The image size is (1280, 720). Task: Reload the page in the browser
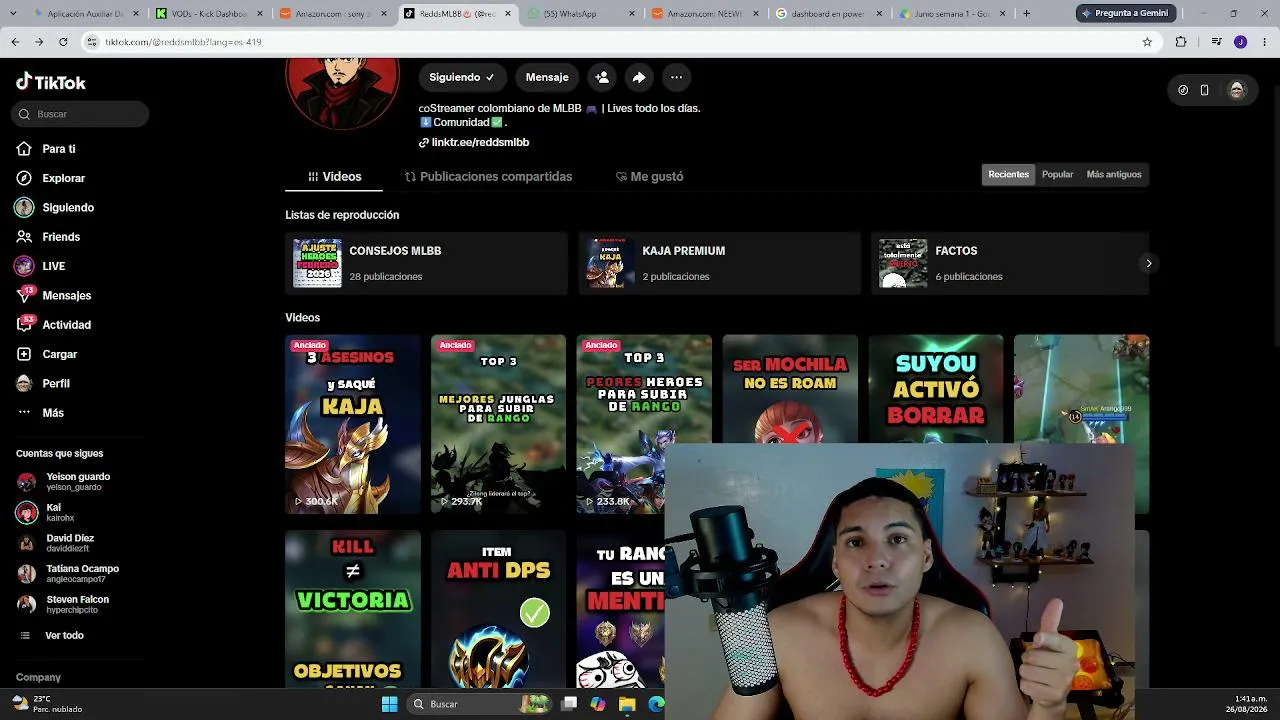[63, 42]
